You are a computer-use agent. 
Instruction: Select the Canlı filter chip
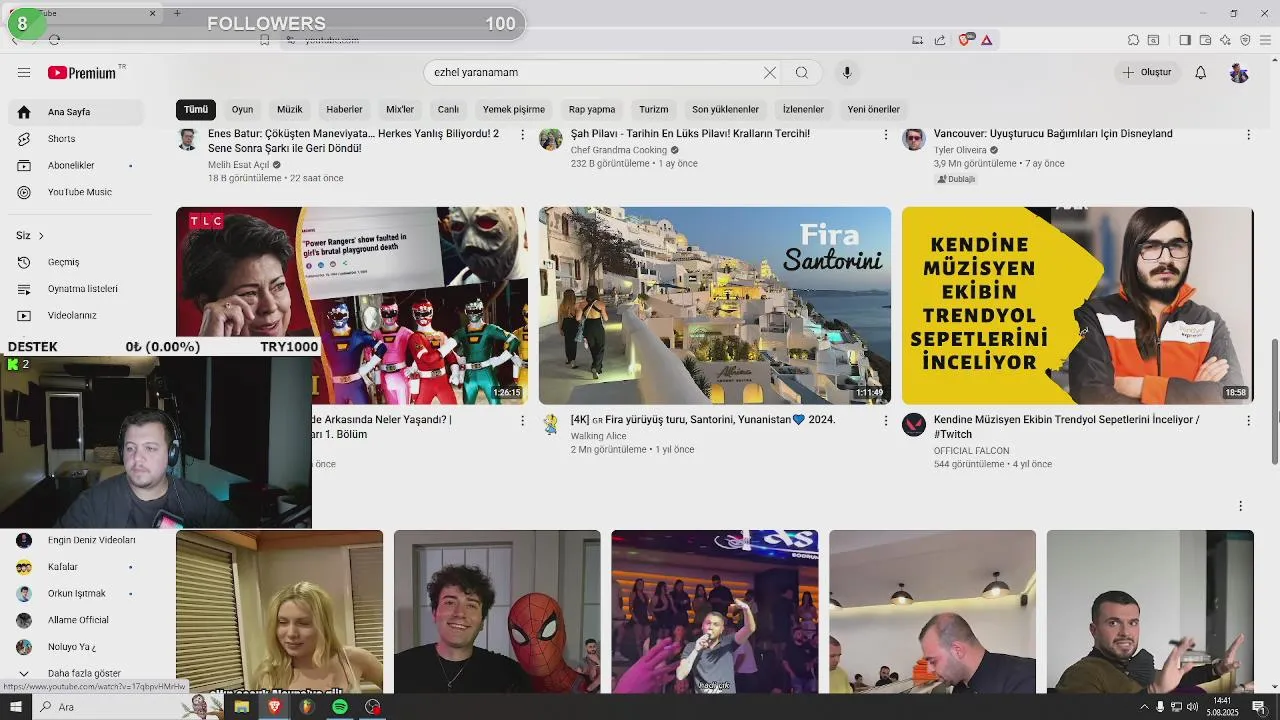pyautogui.click(x=448, y=109)
